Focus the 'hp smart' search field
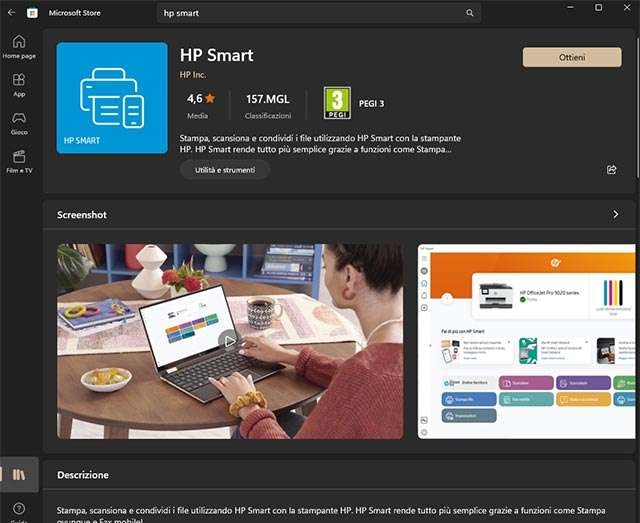640x523 pixels. [318, 13]
